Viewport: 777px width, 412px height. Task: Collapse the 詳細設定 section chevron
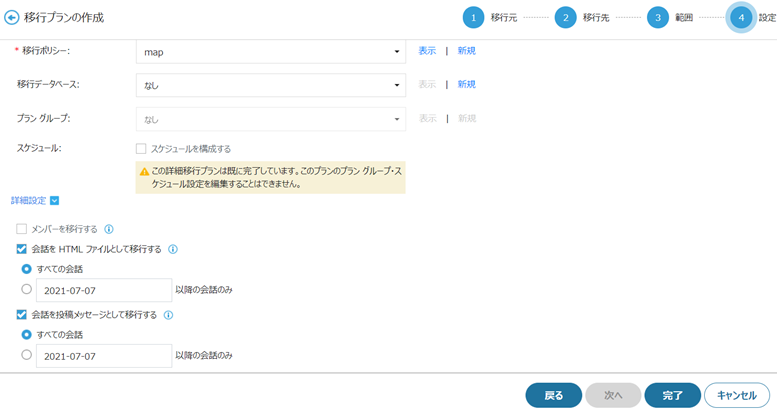pos(55,201)
